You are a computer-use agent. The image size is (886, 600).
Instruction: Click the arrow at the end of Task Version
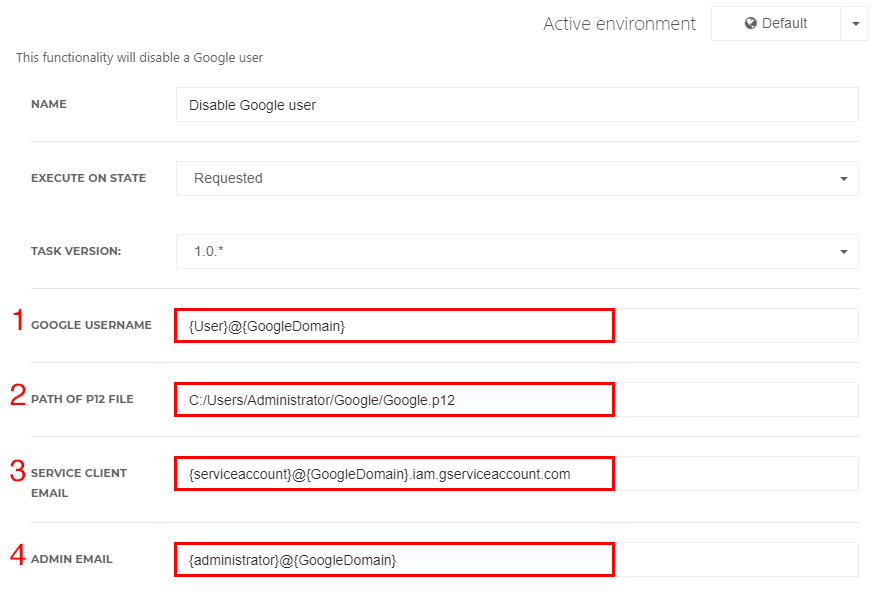point(843,251)
